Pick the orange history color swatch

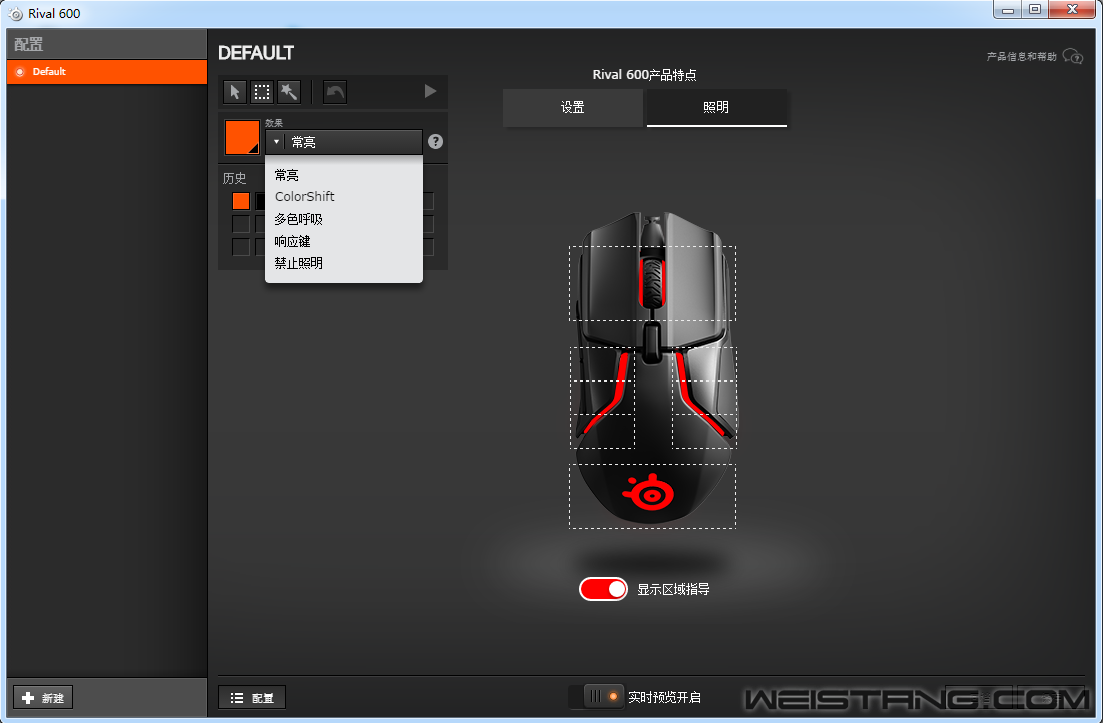241,201
